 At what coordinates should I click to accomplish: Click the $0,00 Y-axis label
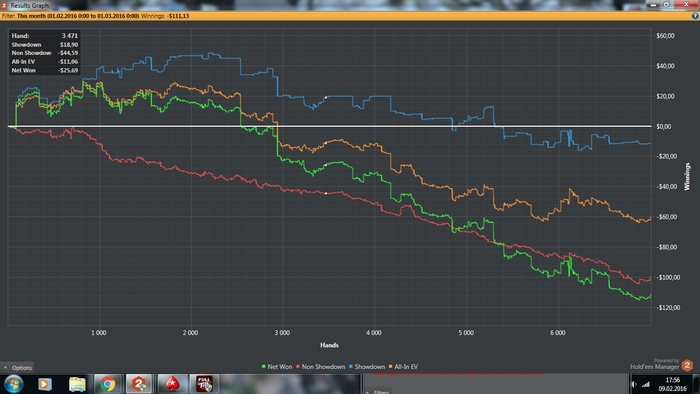(664, 127)
